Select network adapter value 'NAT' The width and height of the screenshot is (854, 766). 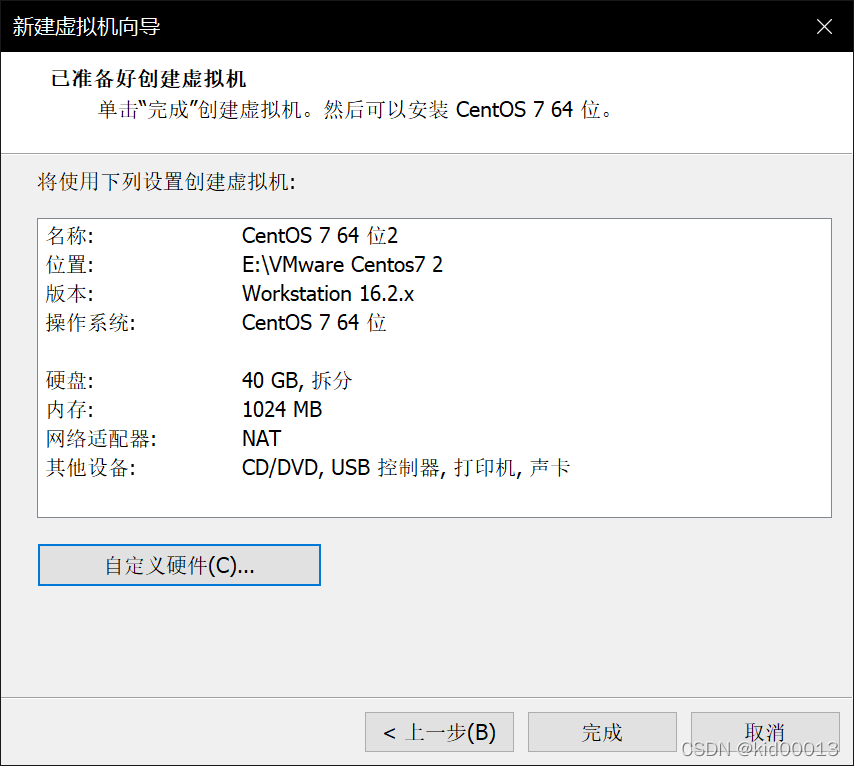point(261,439)
